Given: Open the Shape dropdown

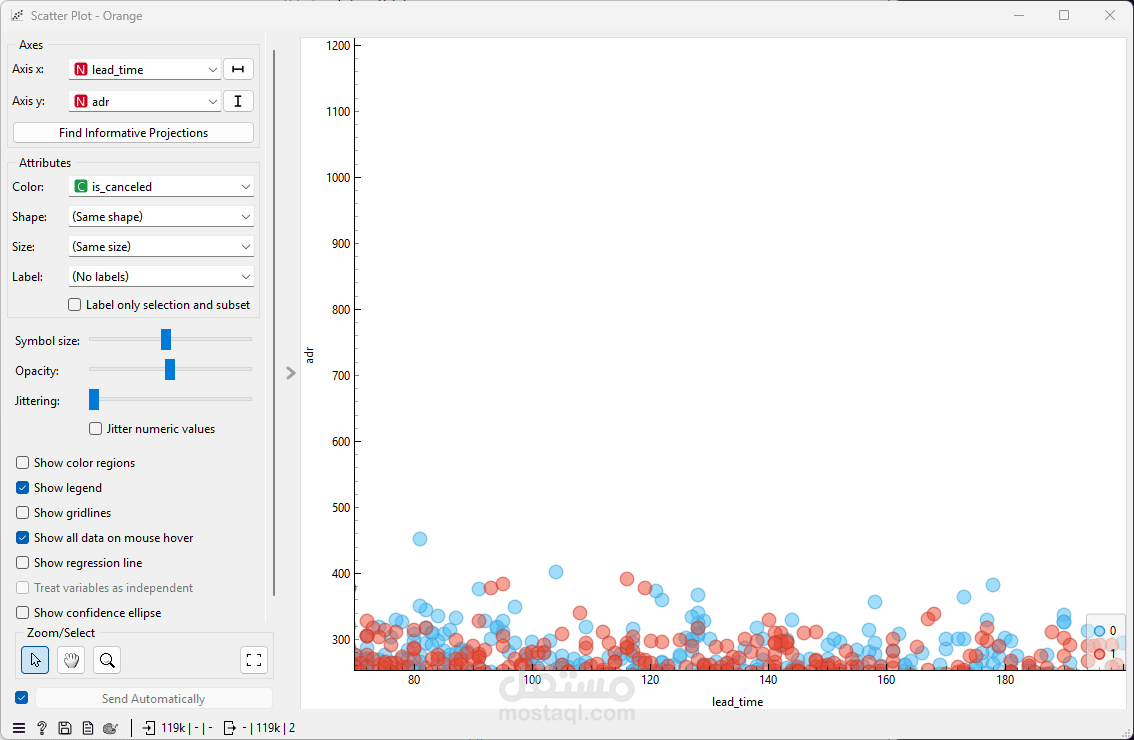Looking at the screenshot, I should pos(161,216).
